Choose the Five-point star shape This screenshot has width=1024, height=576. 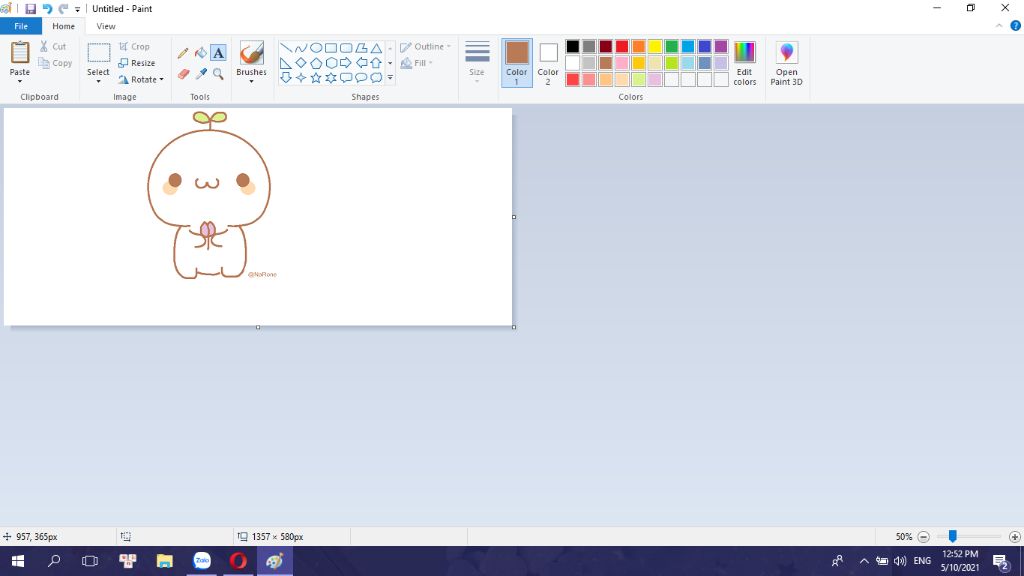(x=316, y=78)
